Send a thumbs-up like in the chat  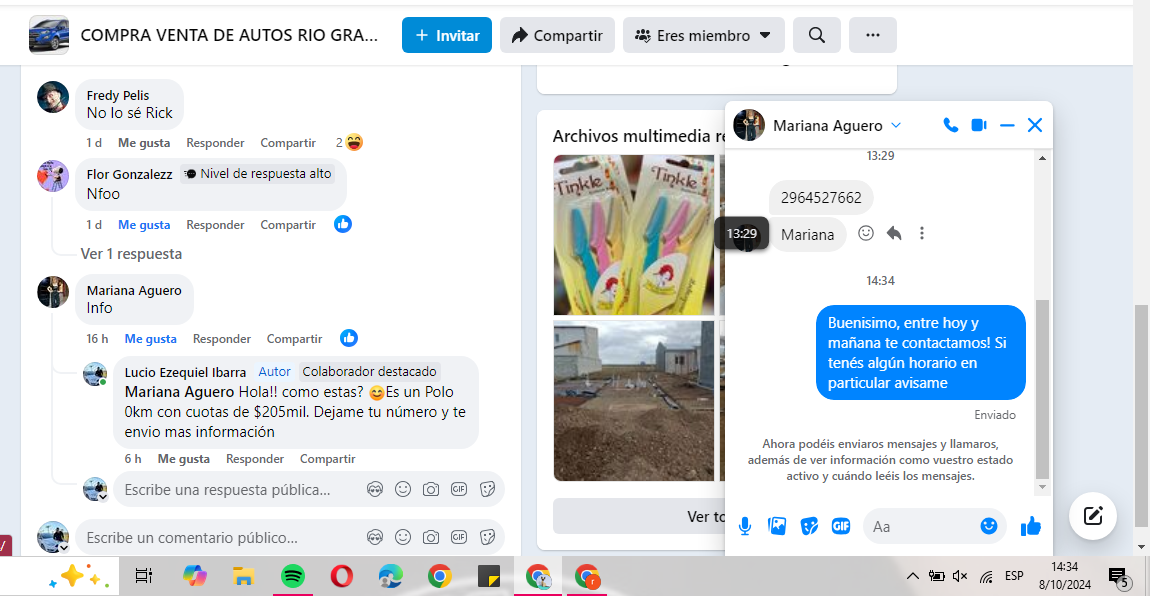pos(1031,526)
